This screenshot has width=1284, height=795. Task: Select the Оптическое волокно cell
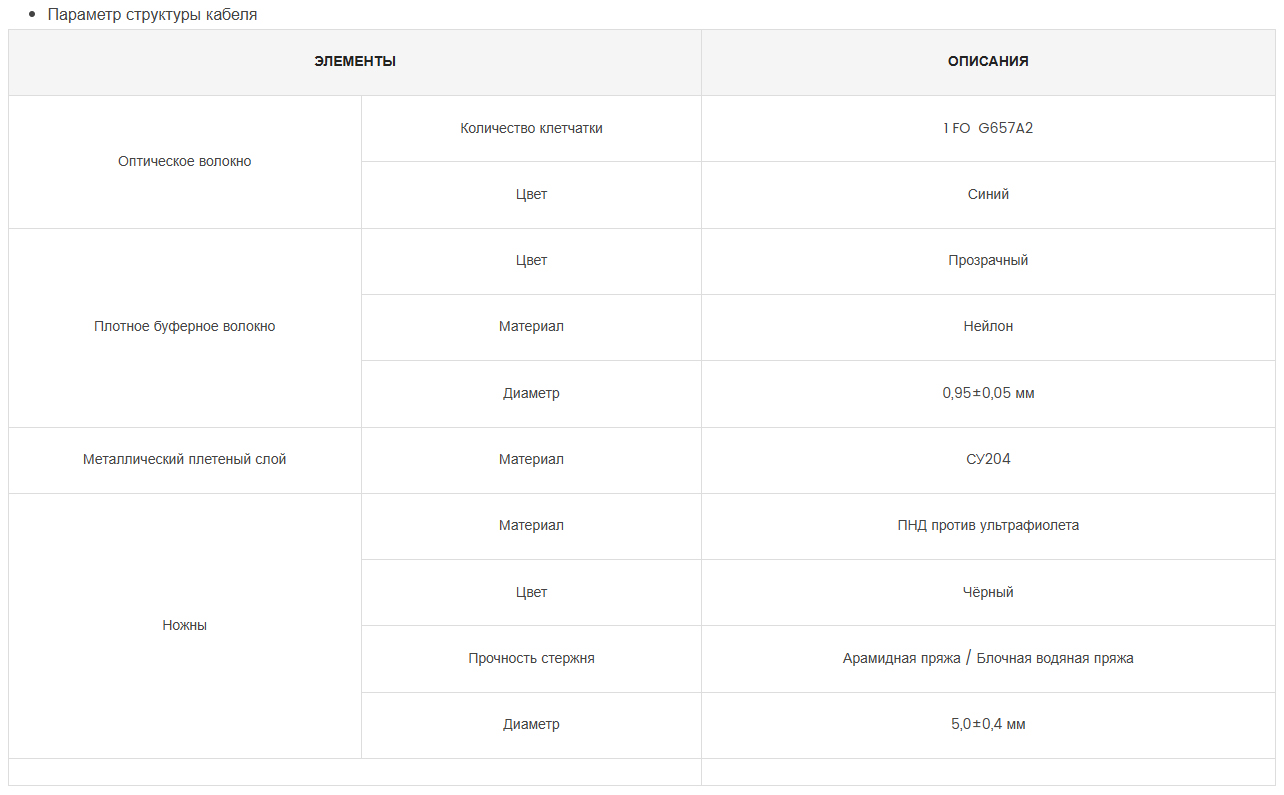[x=185, y=162]
